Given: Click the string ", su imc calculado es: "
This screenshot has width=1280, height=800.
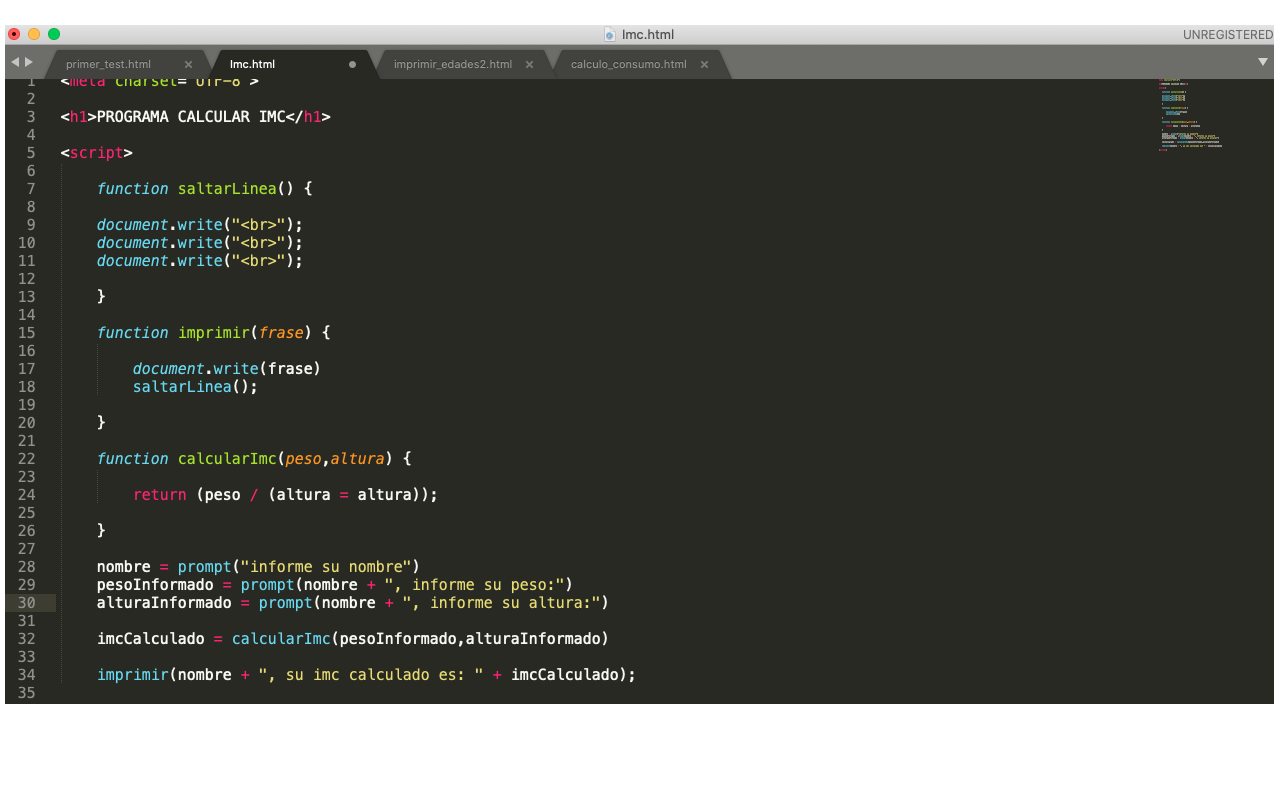Looking at the screenshot, I should coord(371,675).
